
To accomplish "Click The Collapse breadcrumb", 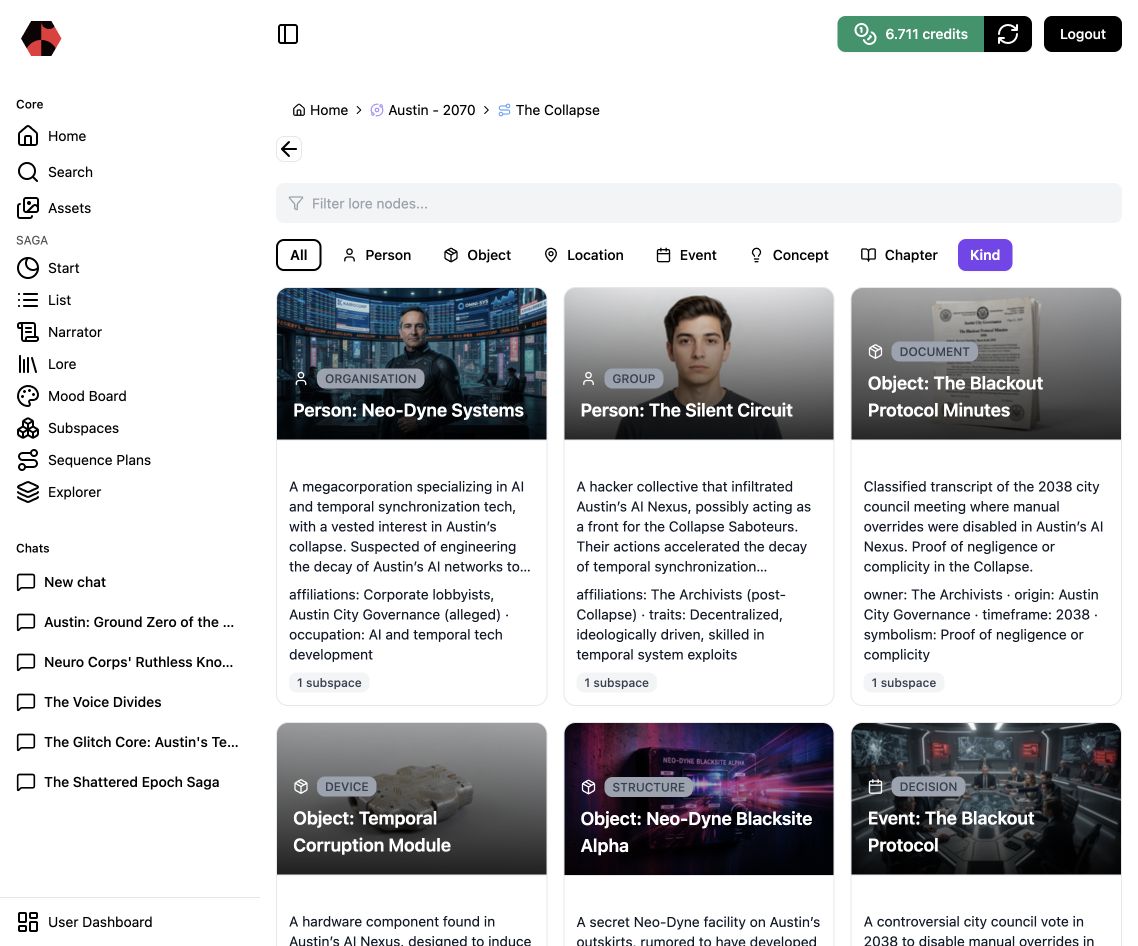I will 549,110.
